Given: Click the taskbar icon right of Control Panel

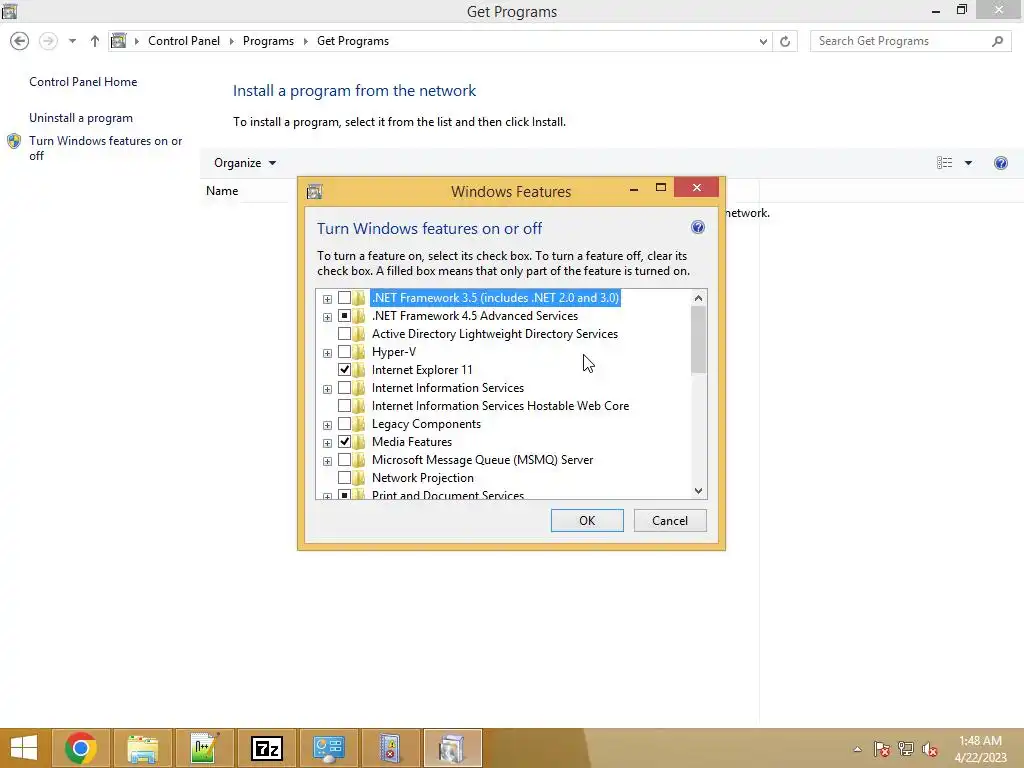Looking at the screenshot, I should [x=390, y=748].
